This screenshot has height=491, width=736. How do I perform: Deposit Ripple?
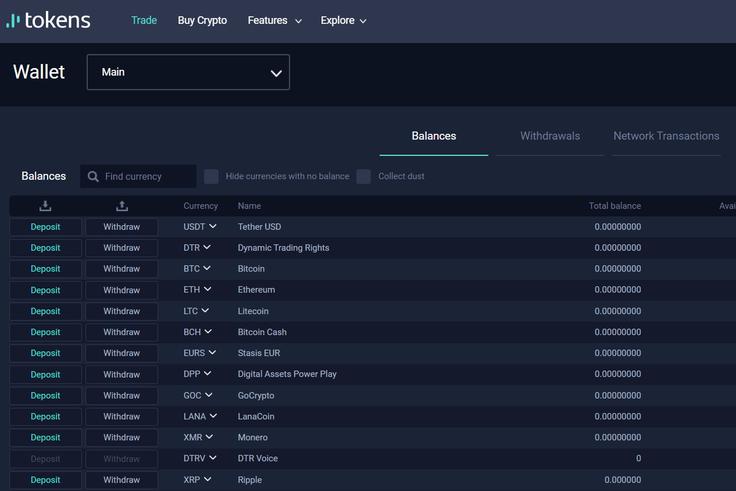click(46, 480)
